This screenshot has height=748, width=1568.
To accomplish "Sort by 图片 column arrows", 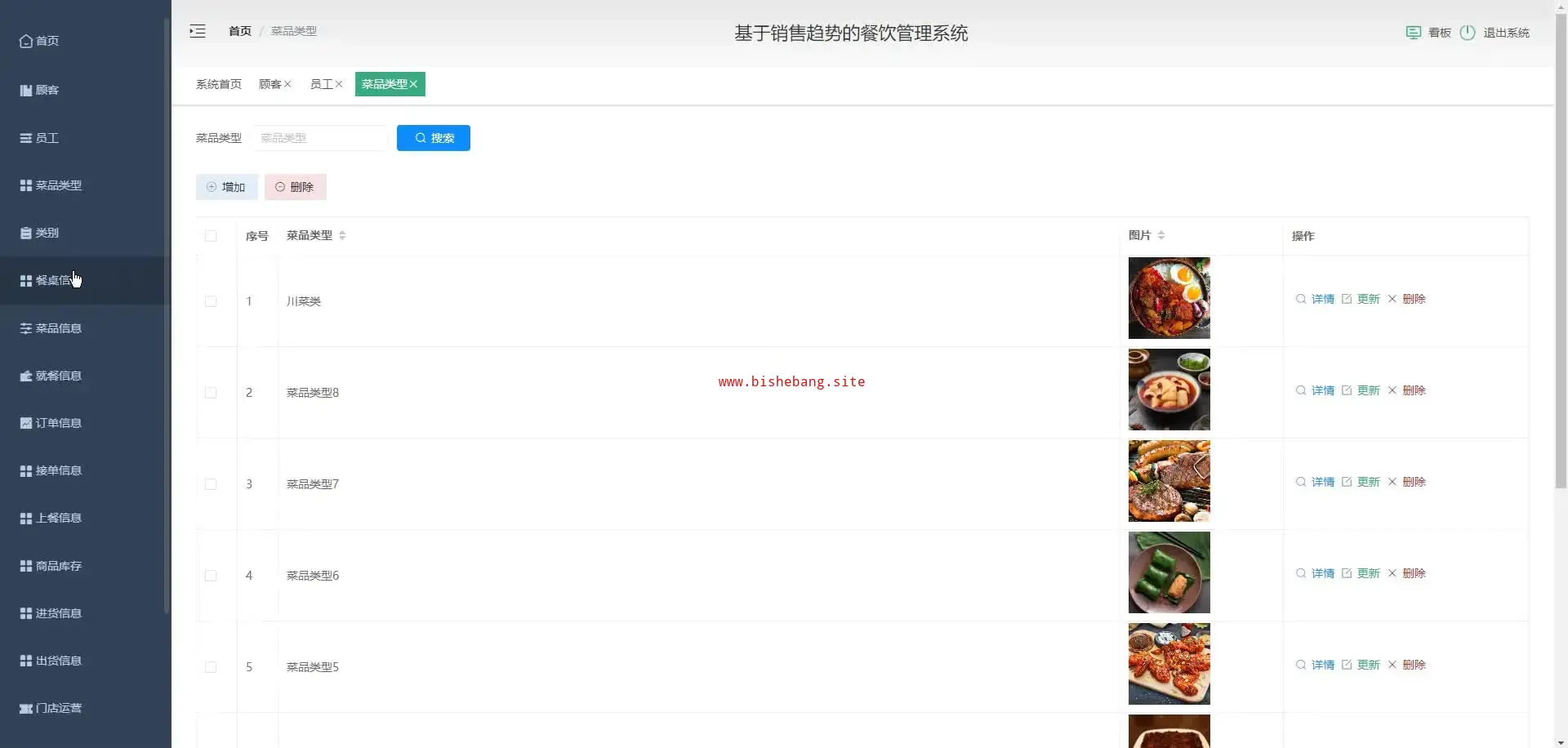I will coord(1161,235).
